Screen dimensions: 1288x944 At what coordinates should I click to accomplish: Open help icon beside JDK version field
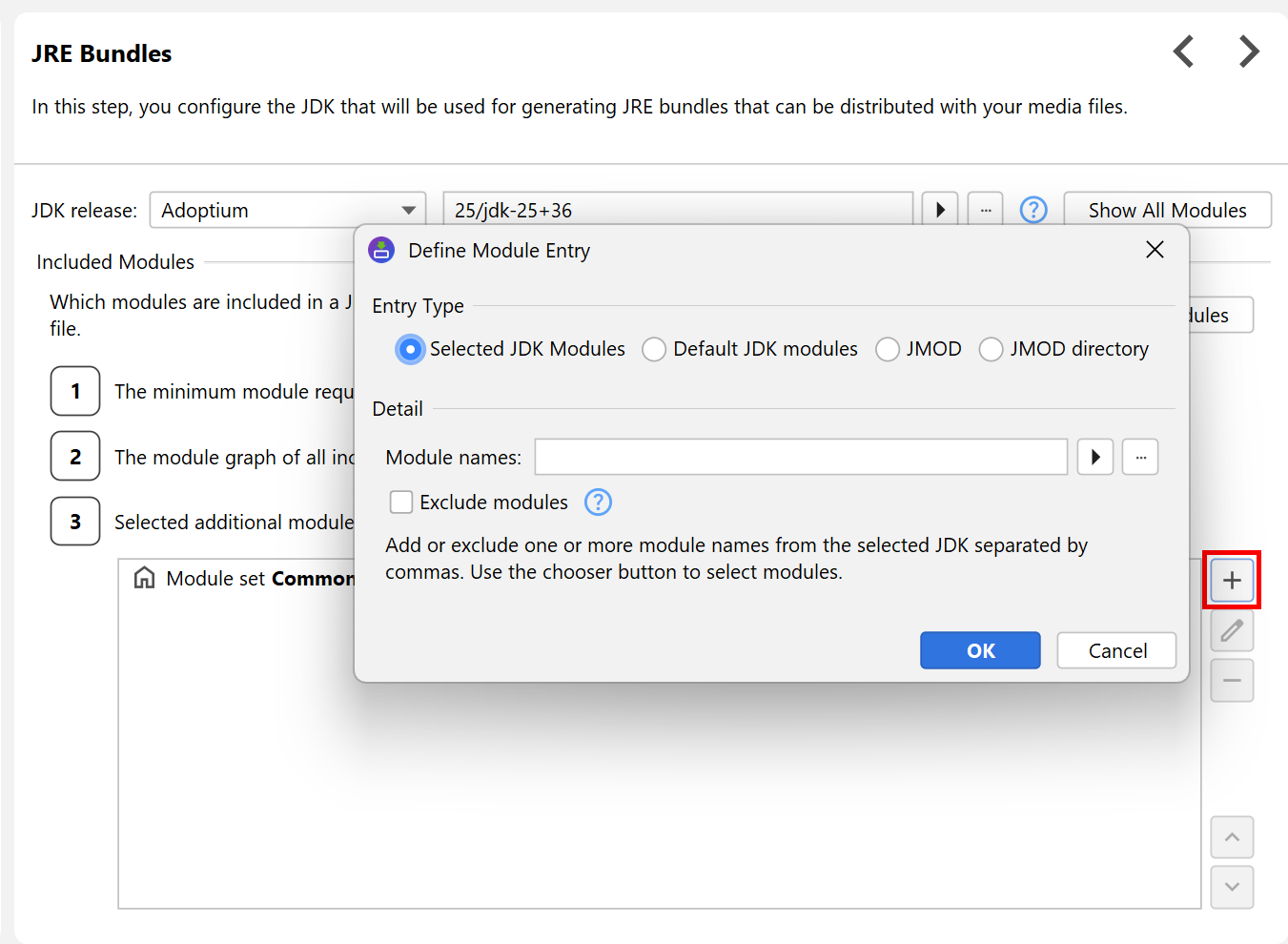click(1033, 210)
